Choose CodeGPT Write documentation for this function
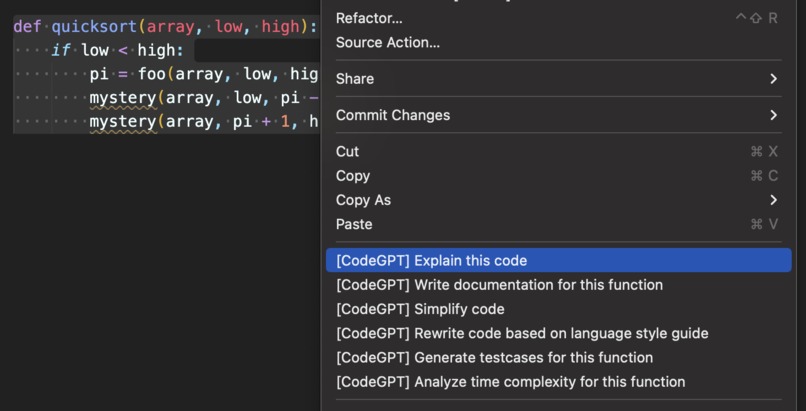The width and height of the screenshot is (806, 411). (558, 285)
